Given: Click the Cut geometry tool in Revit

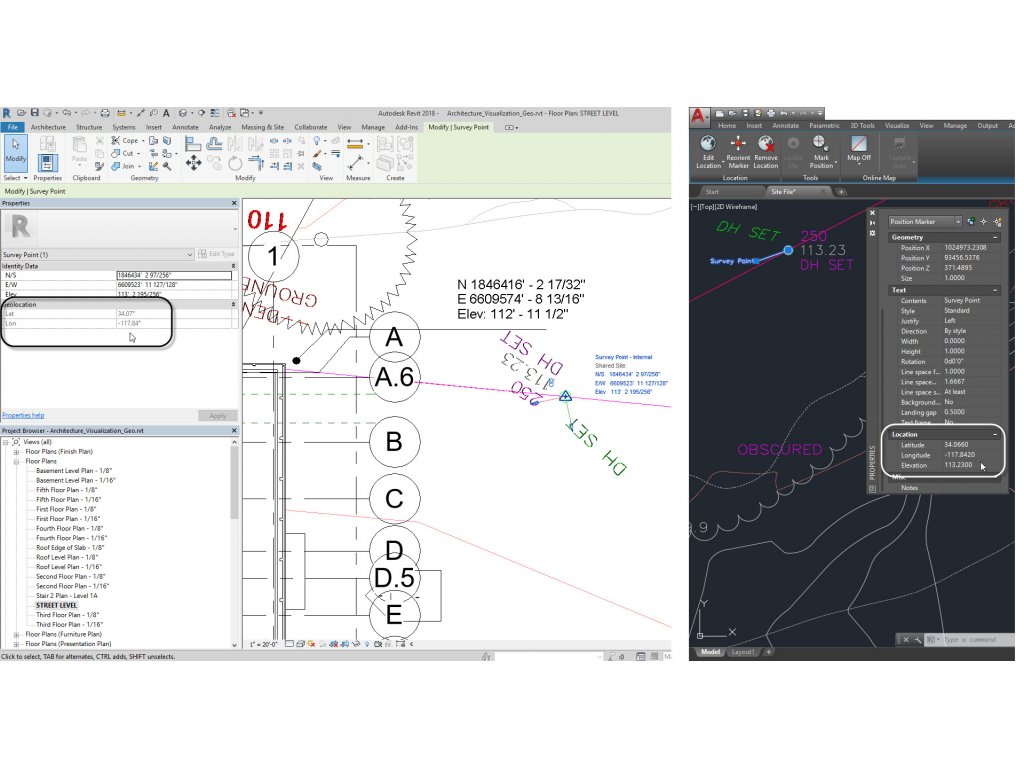Looking at the screenshot, I should point(123,153).
